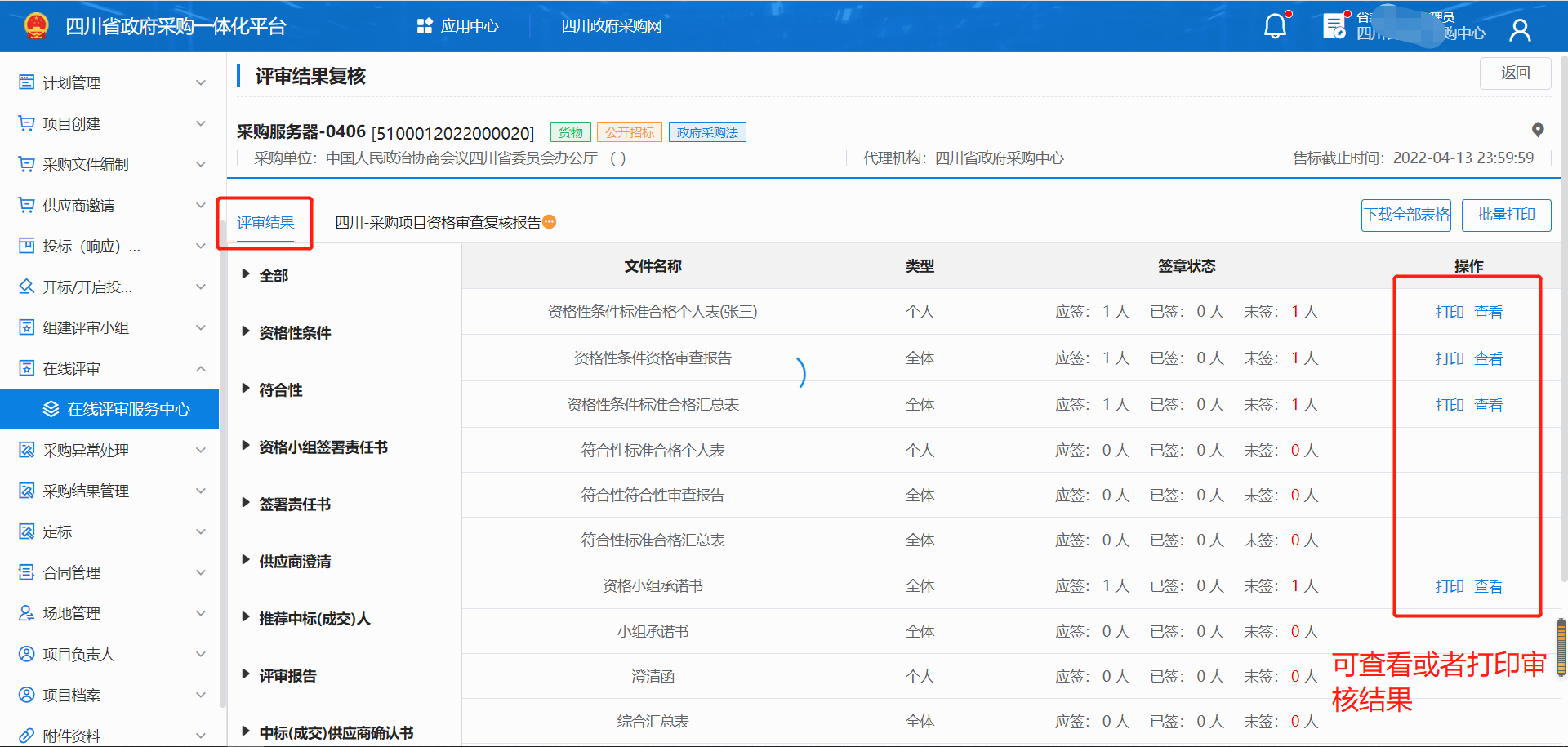Click the 政府采购法 tag label
The width and height of the screenshot is (1568, 747).
[707, 132]
